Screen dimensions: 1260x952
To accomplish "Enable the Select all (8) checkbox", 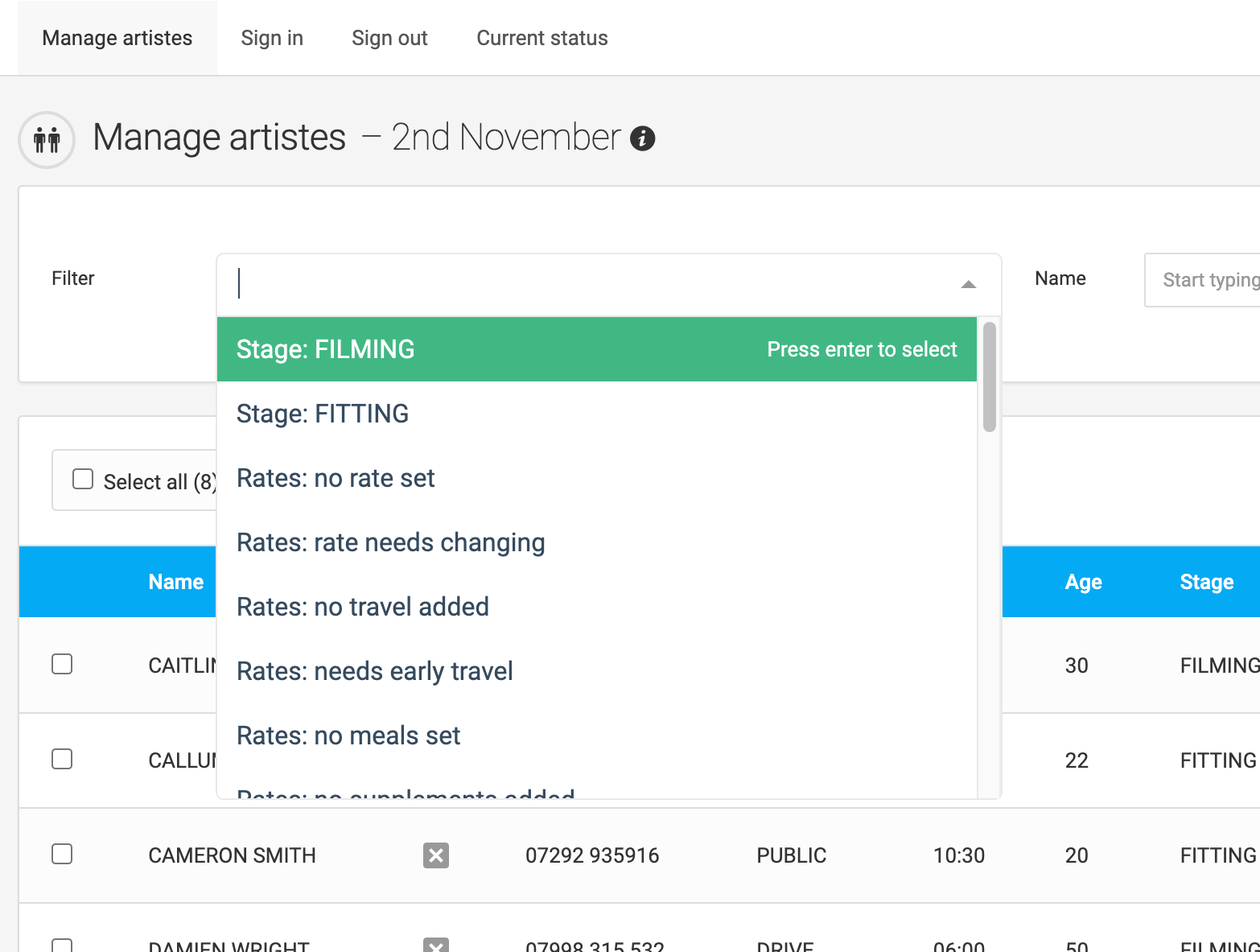I will pos(83,478).
